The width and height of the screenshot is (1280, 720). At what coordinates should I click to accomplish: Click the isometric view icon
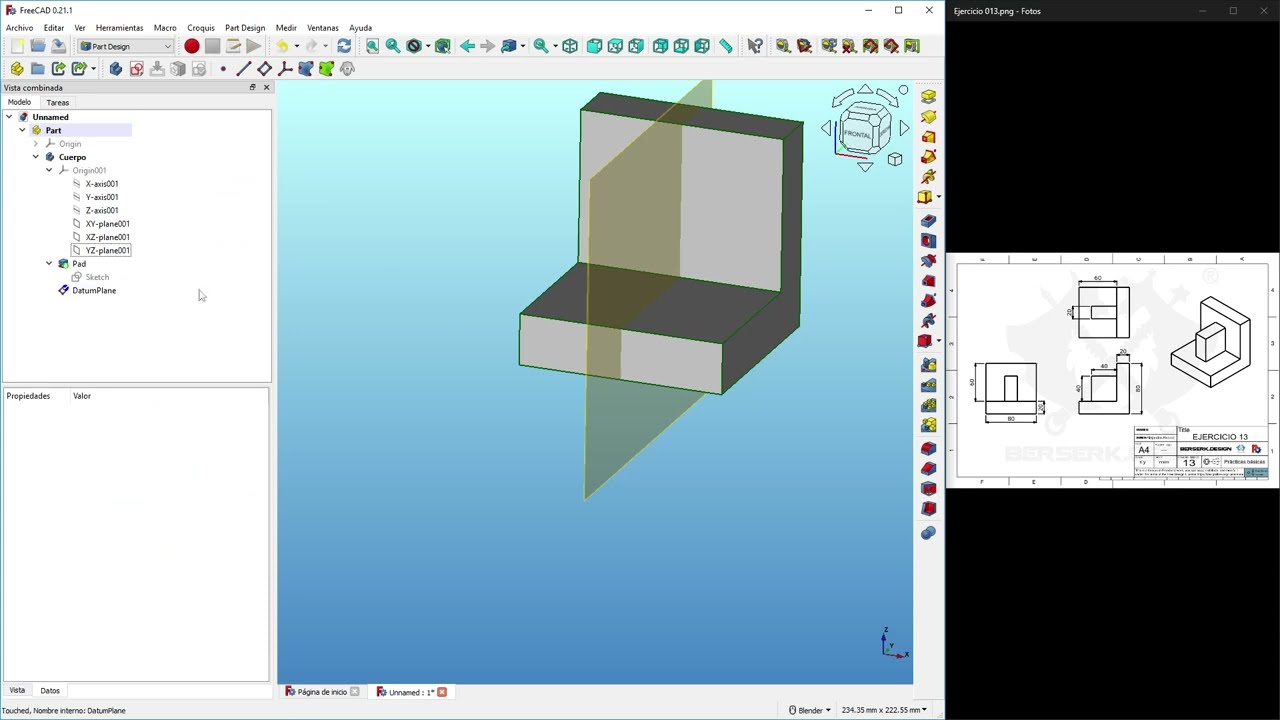click(570, 46)
